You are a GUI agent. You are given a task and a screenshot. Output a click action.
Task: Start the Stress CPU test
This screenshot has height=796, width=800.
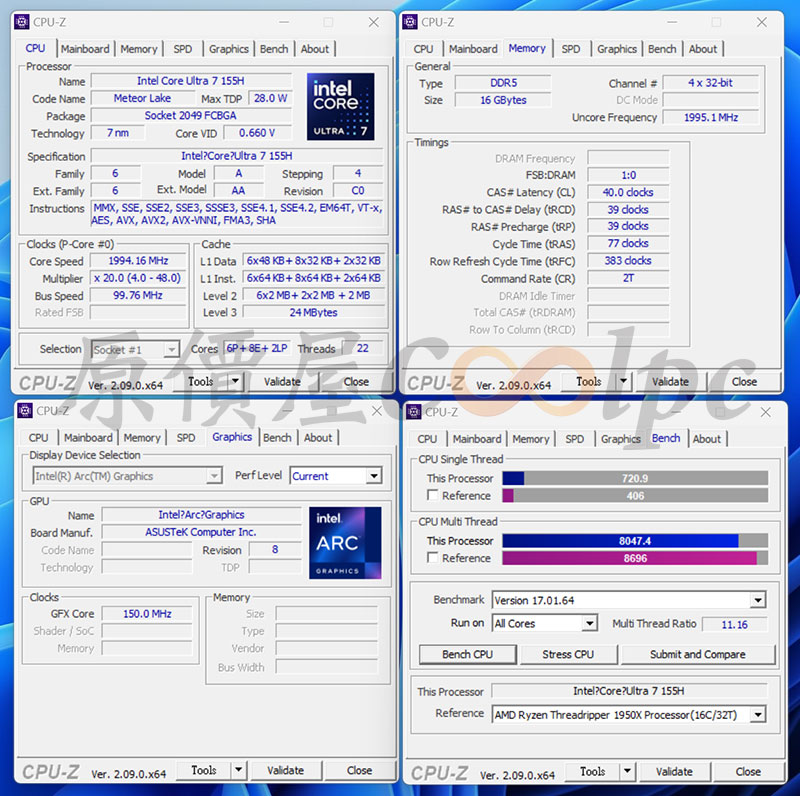coord(568,654)
